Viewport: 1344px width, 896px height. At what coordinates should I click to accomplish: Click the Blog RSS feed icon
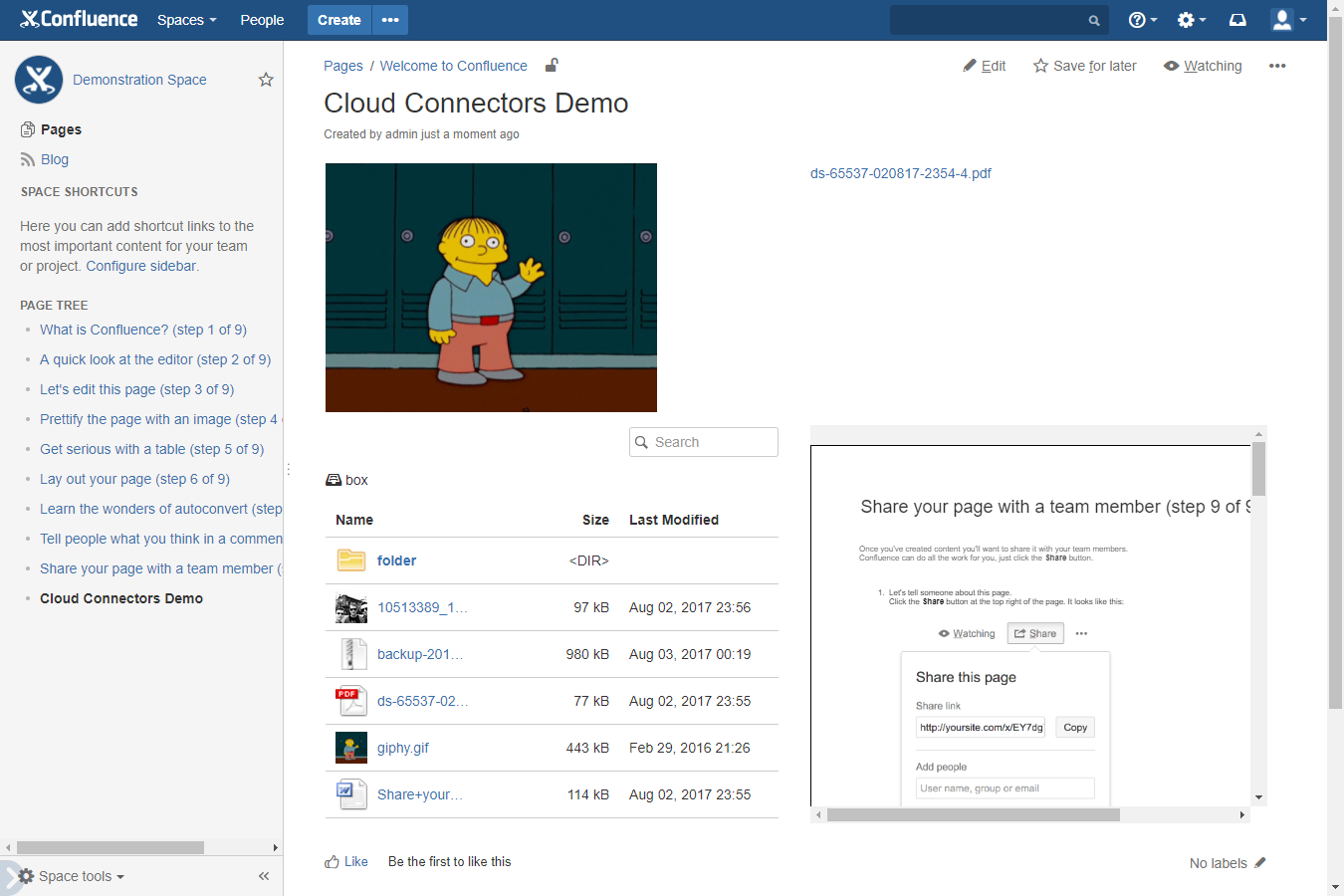[x=28, y=159]
